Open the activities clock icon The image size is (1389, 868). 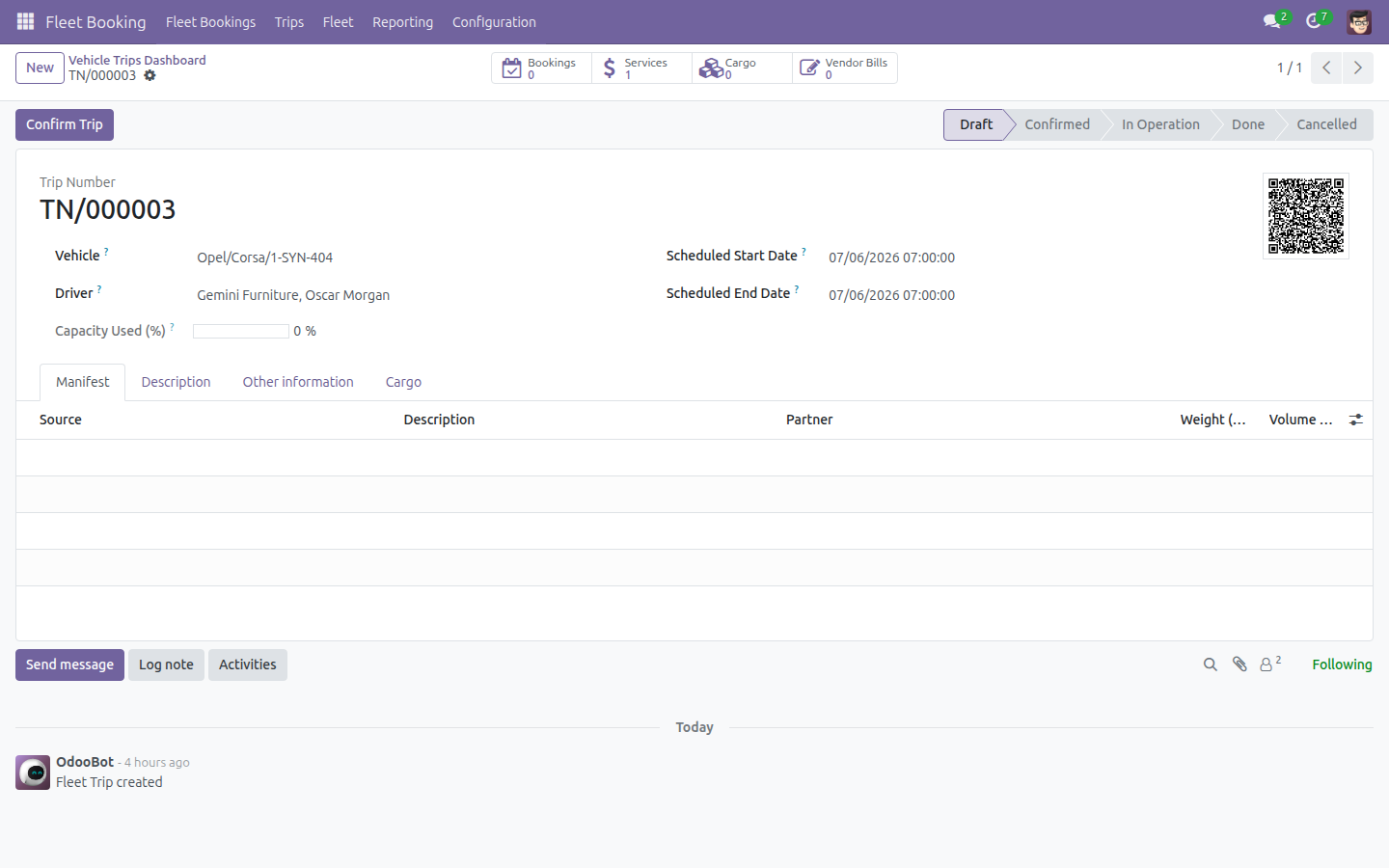(x=1314, y=21)
